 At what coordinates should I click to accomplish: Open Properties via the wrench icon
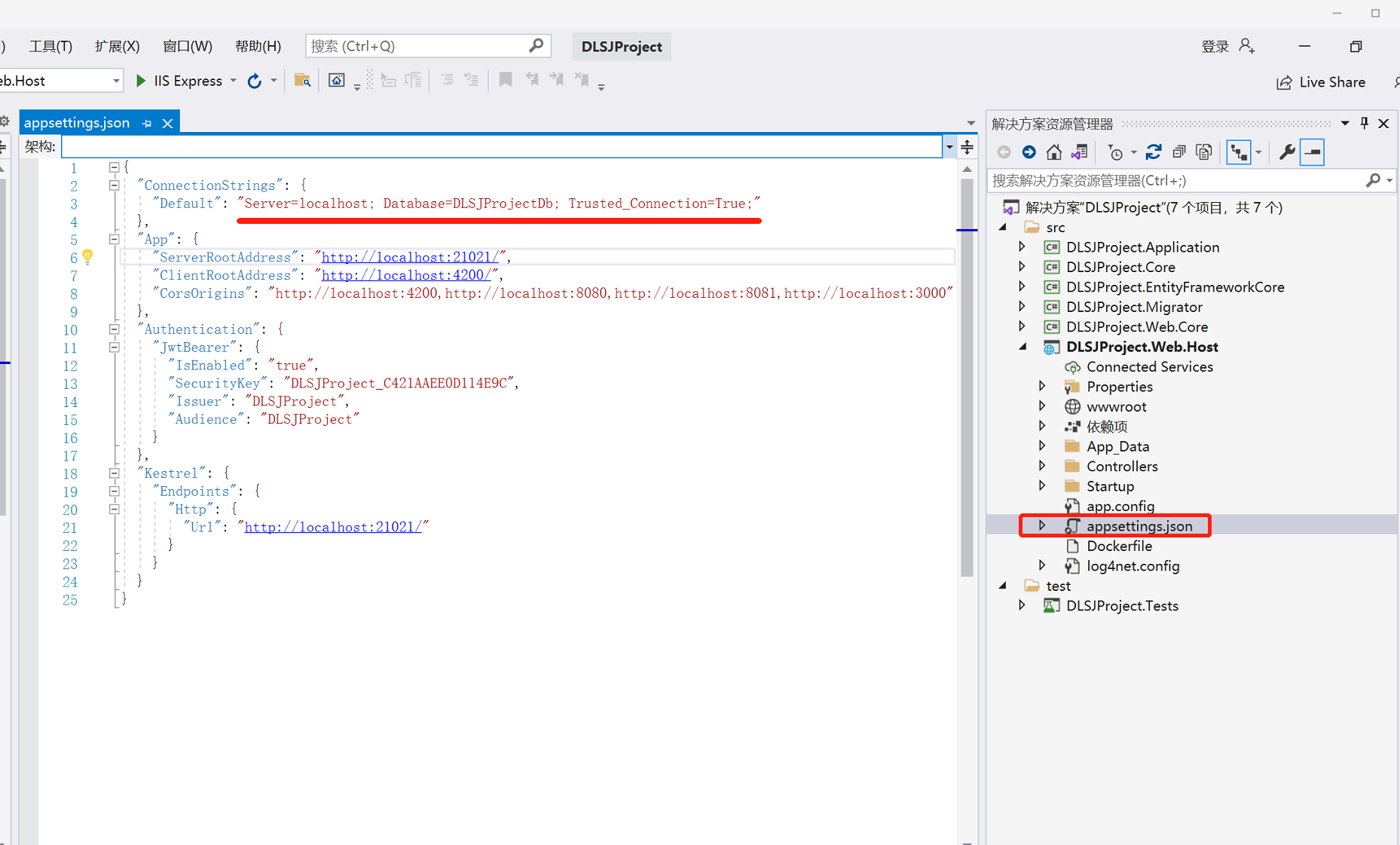coord(1286,152)
